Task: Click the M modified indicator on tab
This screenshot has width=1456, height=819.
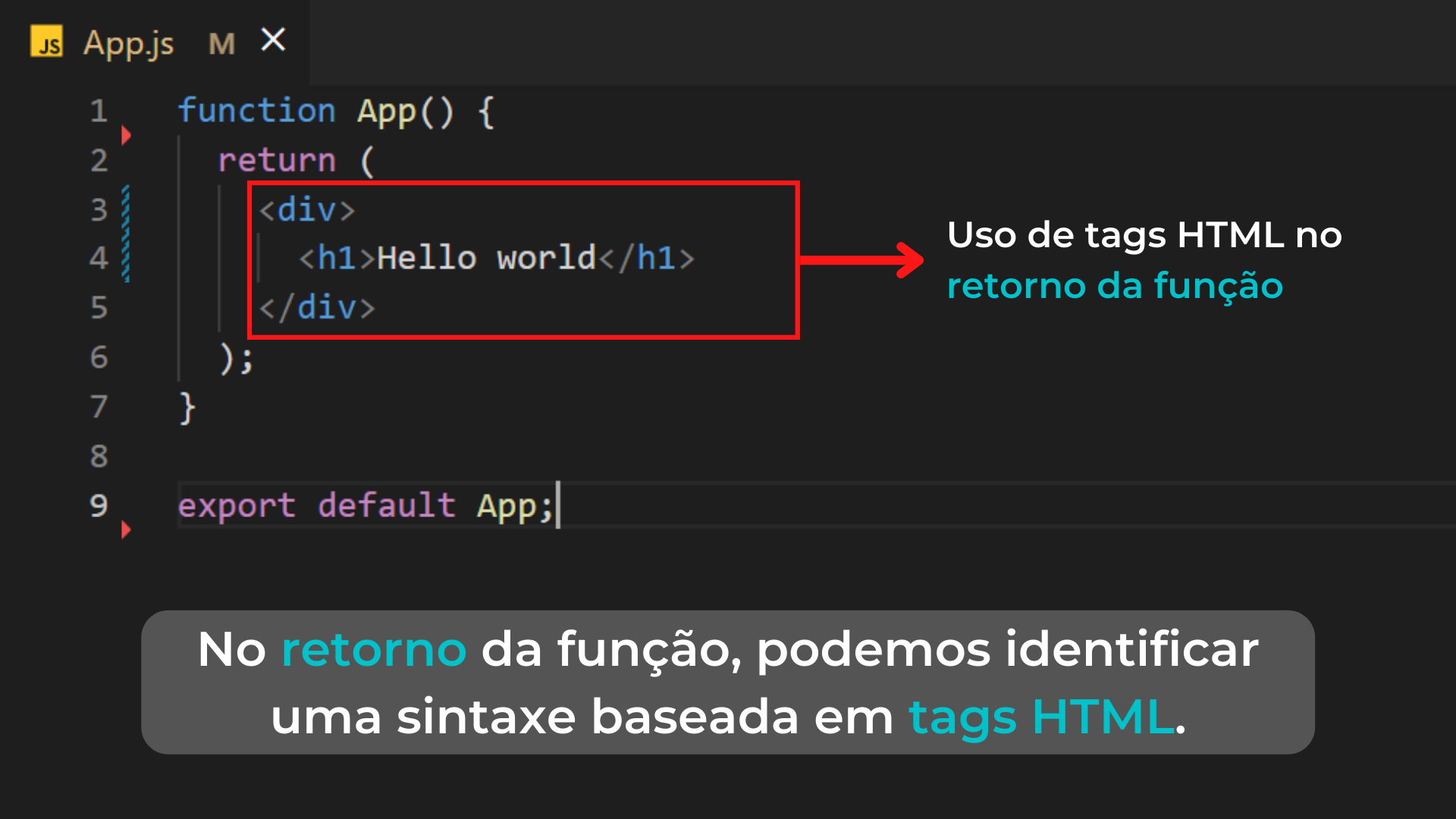Action: point(221,44)
